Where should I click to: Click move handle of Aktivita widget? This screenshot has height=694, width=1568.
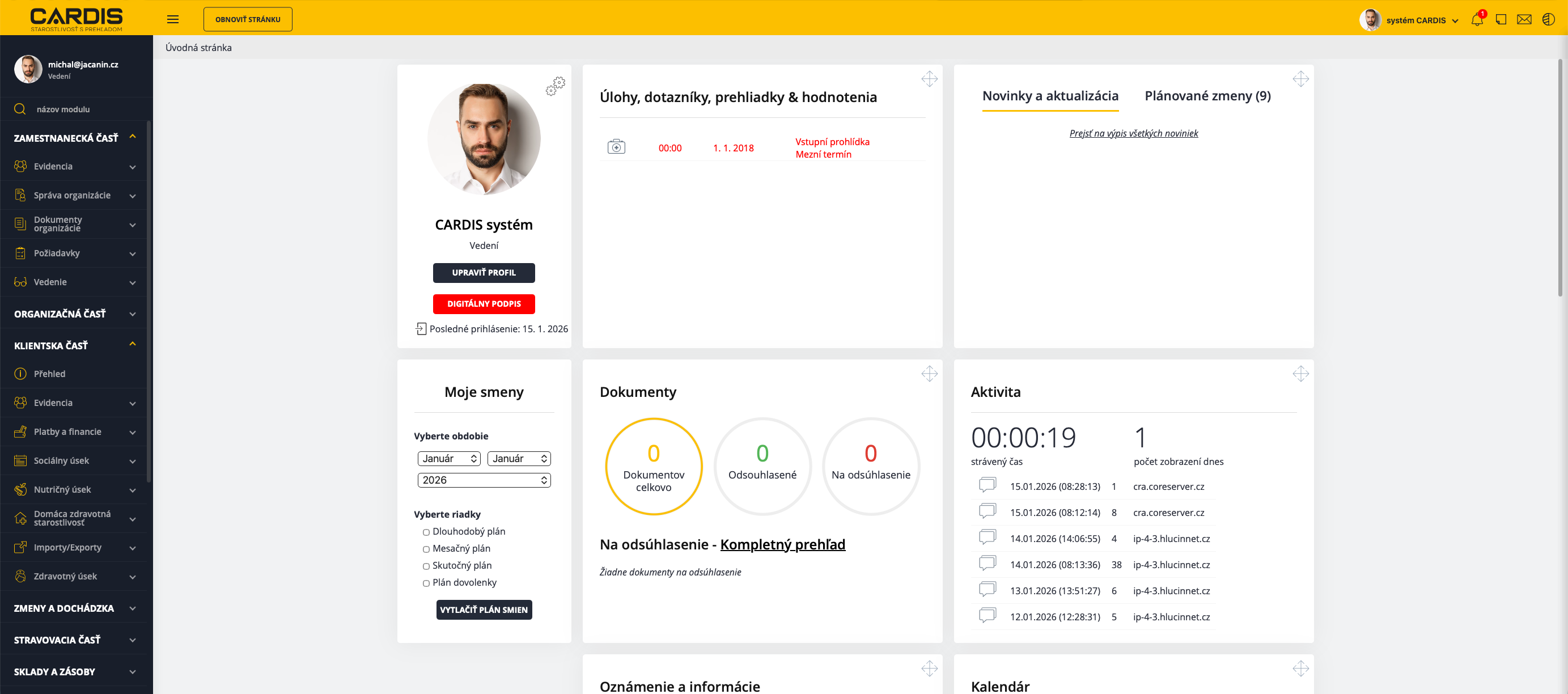tap(1300, 374)
